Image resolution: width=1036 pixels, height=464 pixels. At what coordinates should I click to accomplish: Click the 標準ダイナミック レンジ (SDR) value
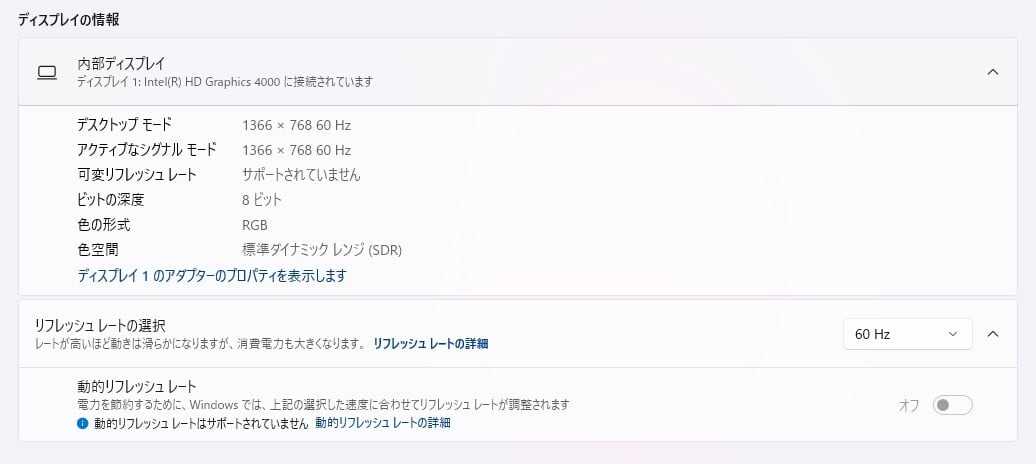[321, 250]
